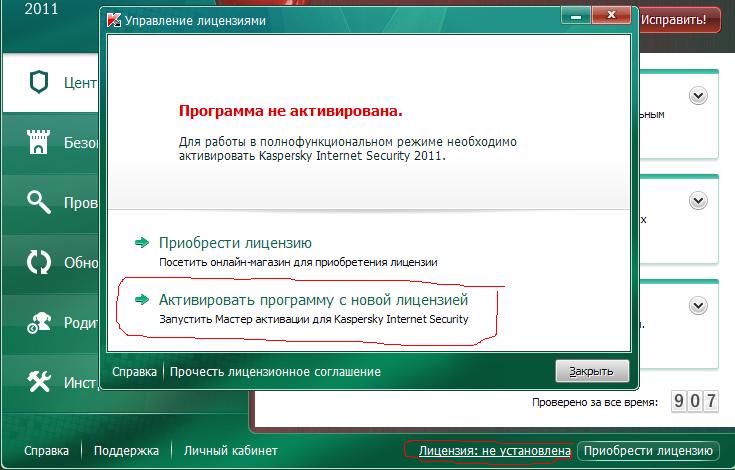Open Прочесть лицензионное соглашение link

(275, 372)
